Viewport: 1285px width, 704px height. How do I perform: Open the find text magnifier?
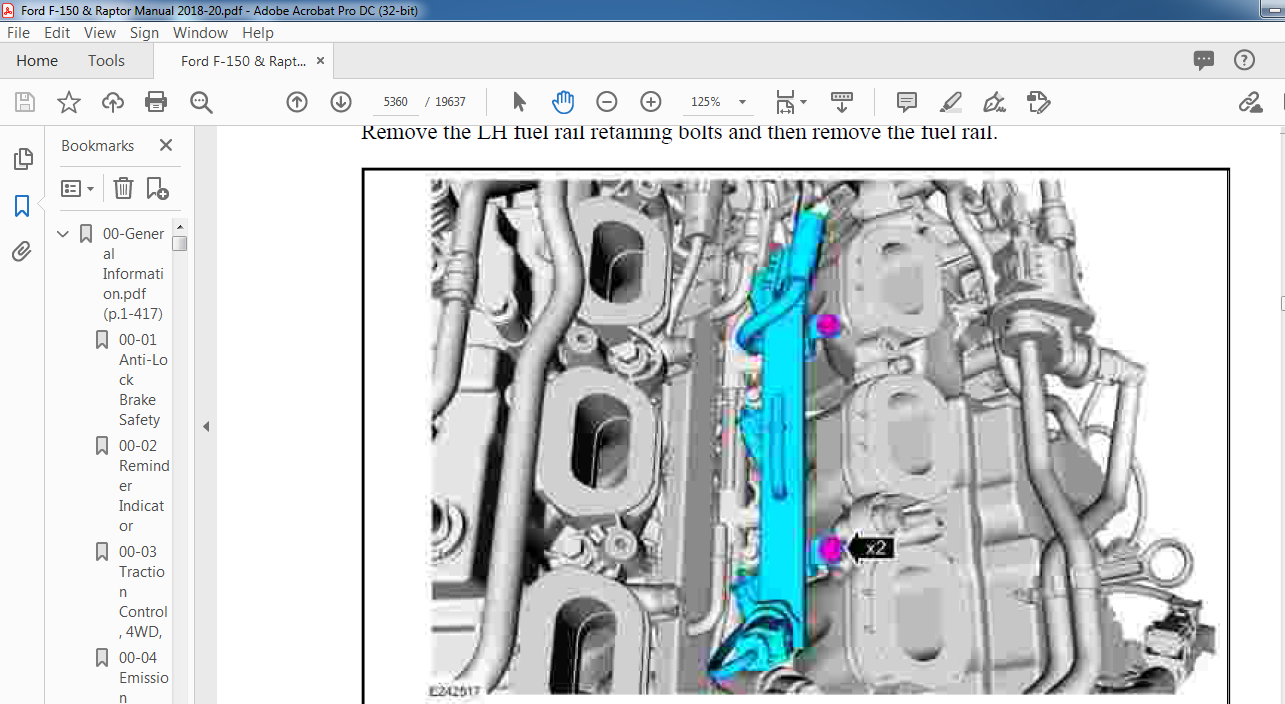point(201,102)
